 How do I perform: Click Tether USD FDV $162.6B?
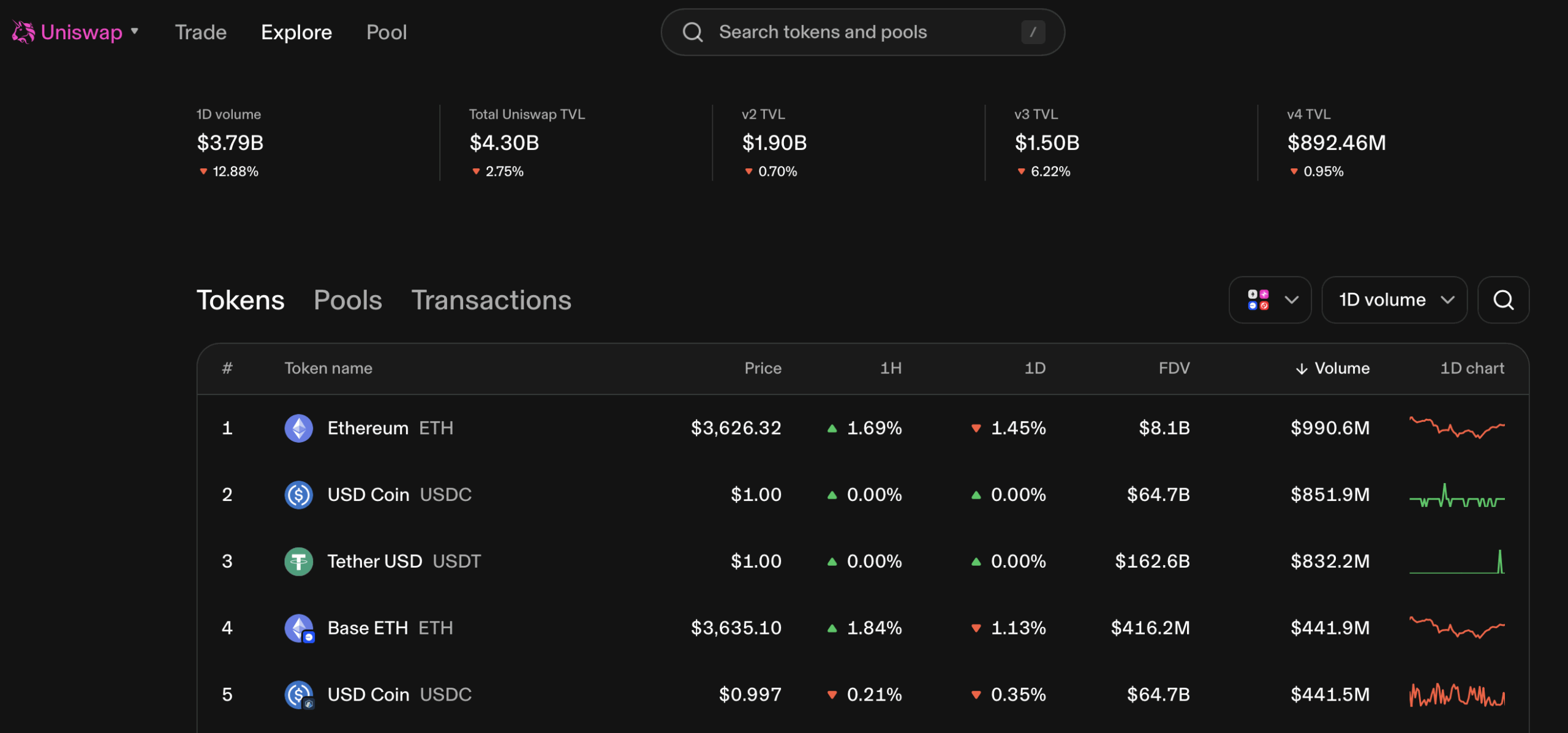[1152, 562]
